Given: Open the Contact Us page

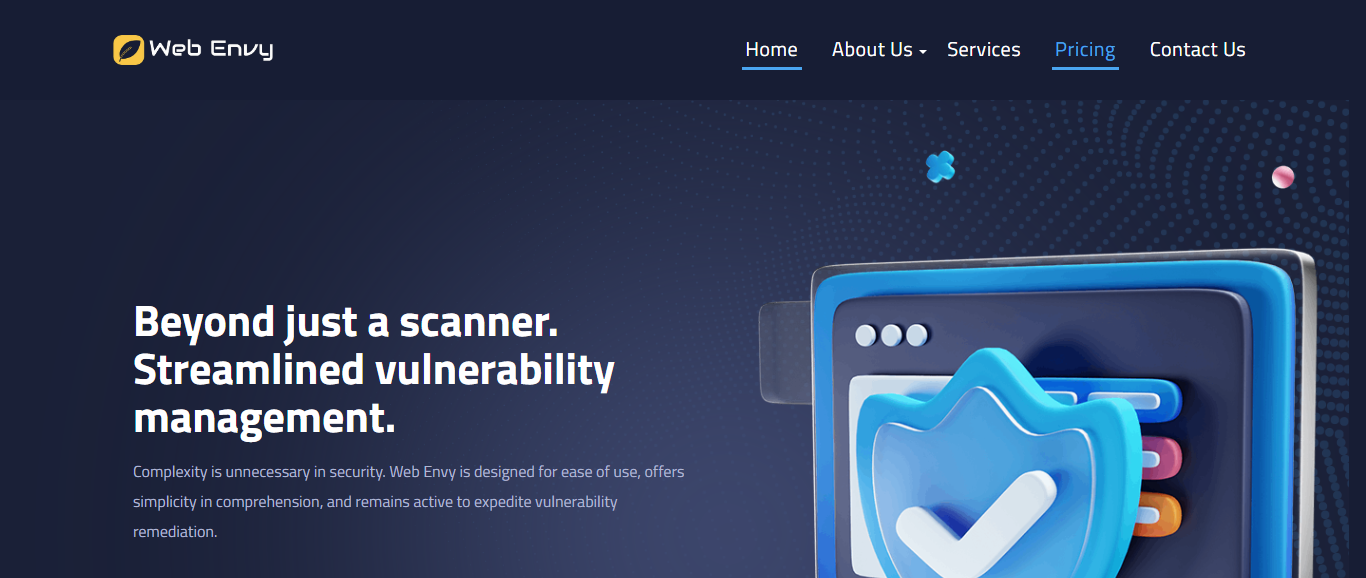Looking at the screenshot, I should 1198,50.
